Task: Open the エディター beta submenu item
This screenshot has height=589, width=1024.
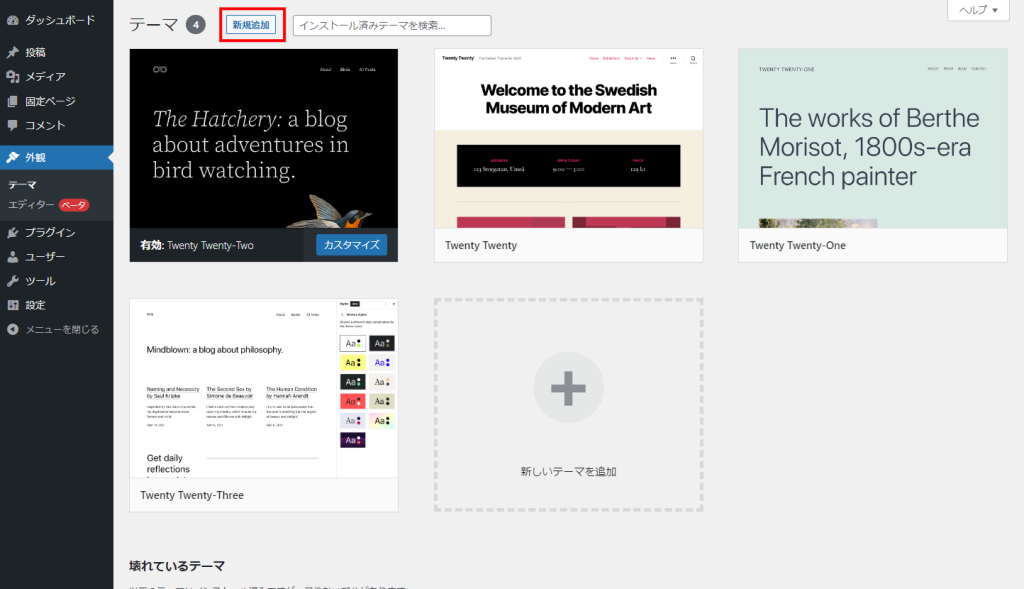Action: [32, 205]
